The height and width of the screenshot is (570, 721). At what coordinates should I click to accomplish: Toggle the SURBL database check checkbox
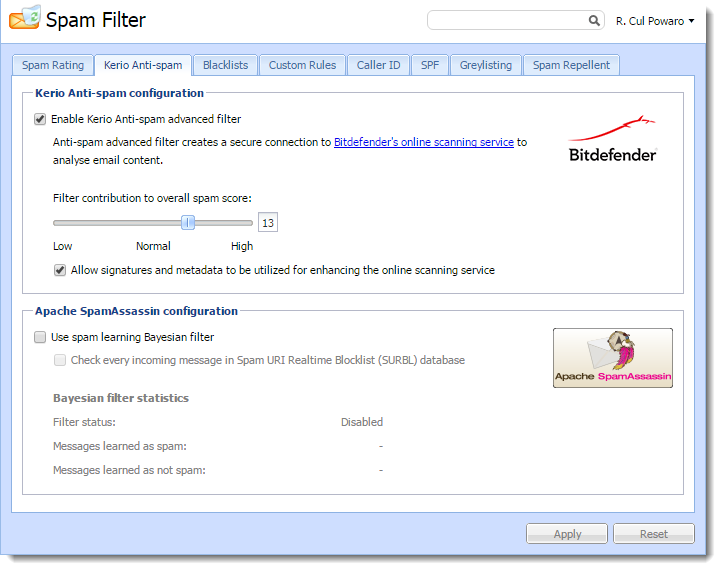click(x=60, y=360)
